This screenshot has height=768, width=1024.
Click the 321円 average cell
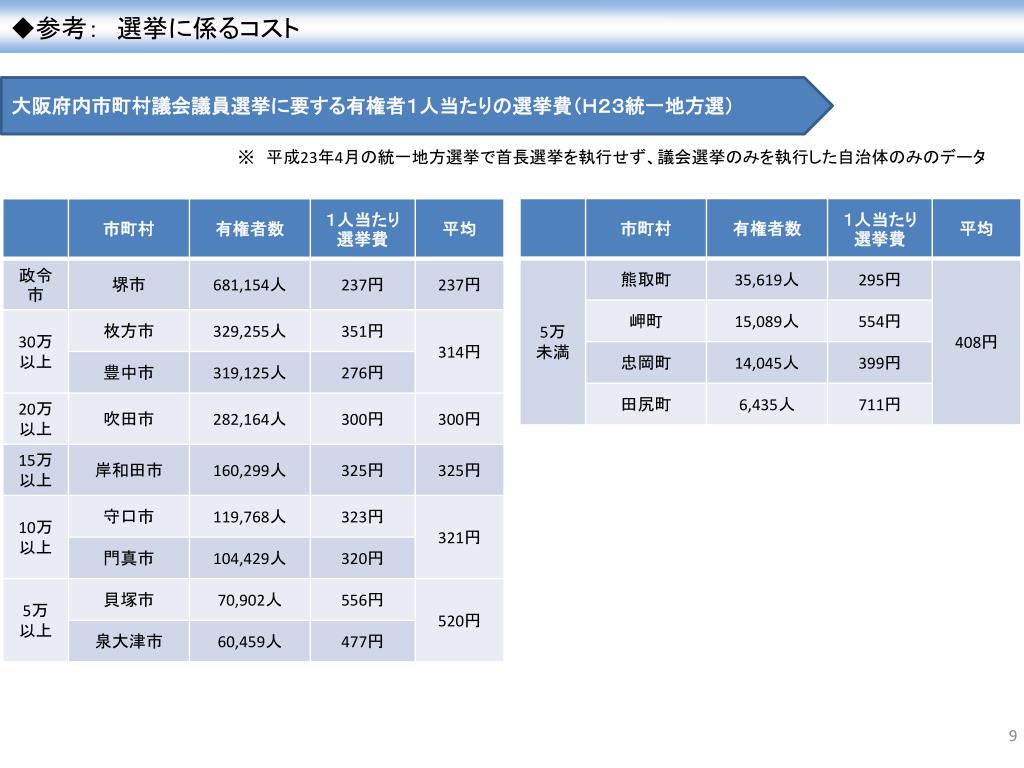pos(459,537)
